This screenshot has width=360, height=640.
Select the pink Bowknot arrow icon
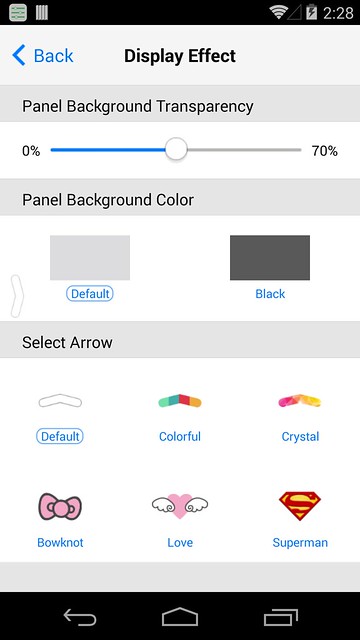60,507
